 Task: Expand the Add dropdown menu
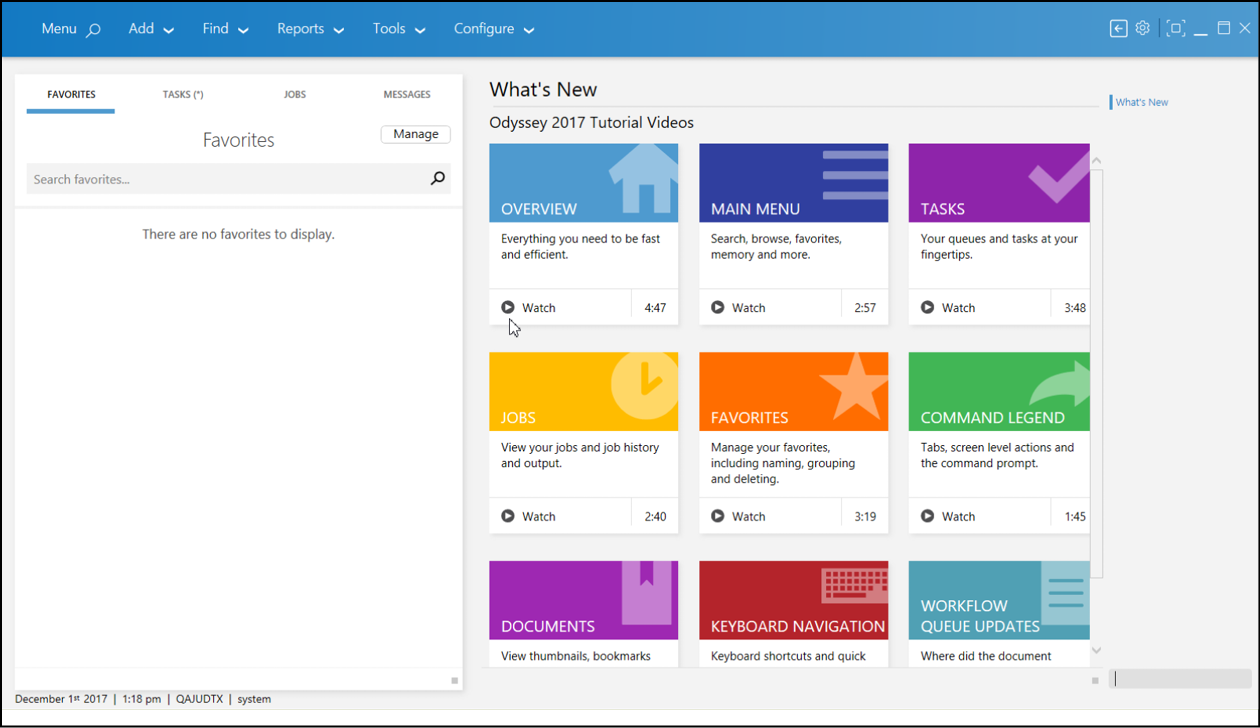(151, 29)
